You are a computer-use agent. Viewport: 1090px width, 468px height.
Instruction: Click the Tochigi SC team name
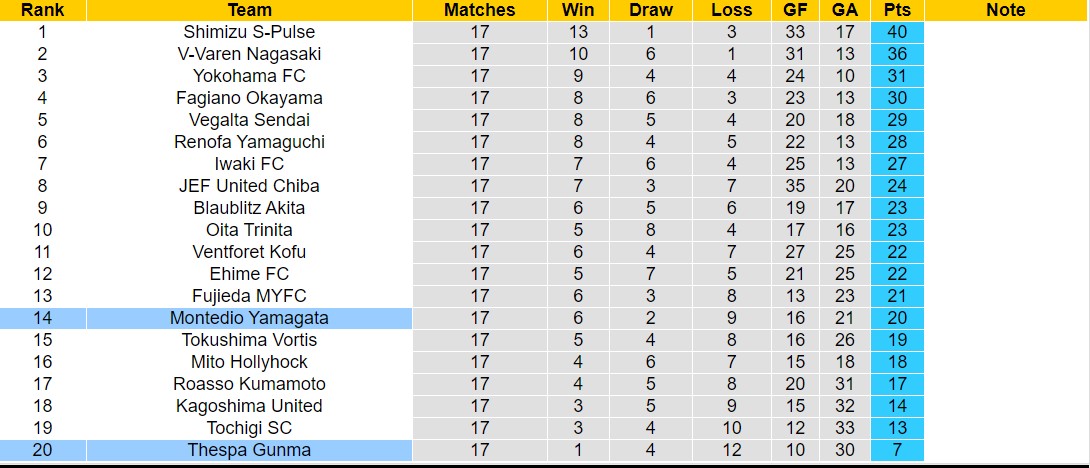pyautogui.click(x=249, y=428)
